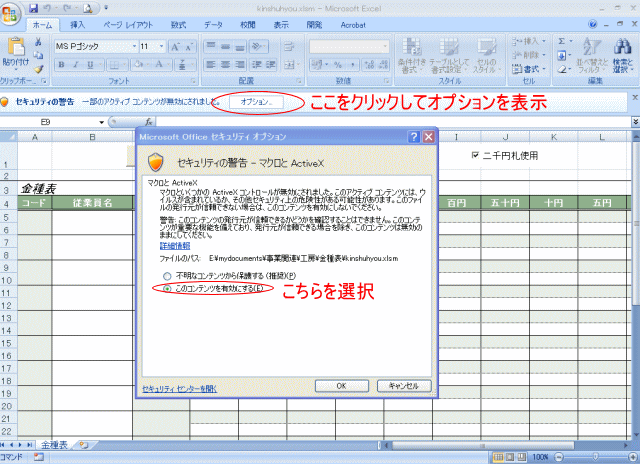
Task: Toggle italic formatting
Action: 76,64
